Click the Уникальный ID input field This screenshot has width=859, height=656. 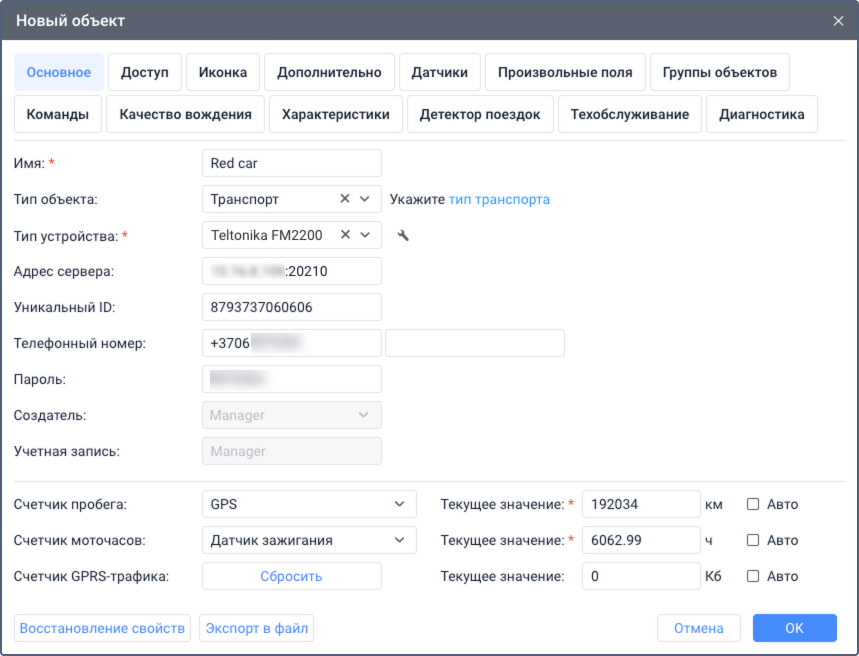point(291,307)
